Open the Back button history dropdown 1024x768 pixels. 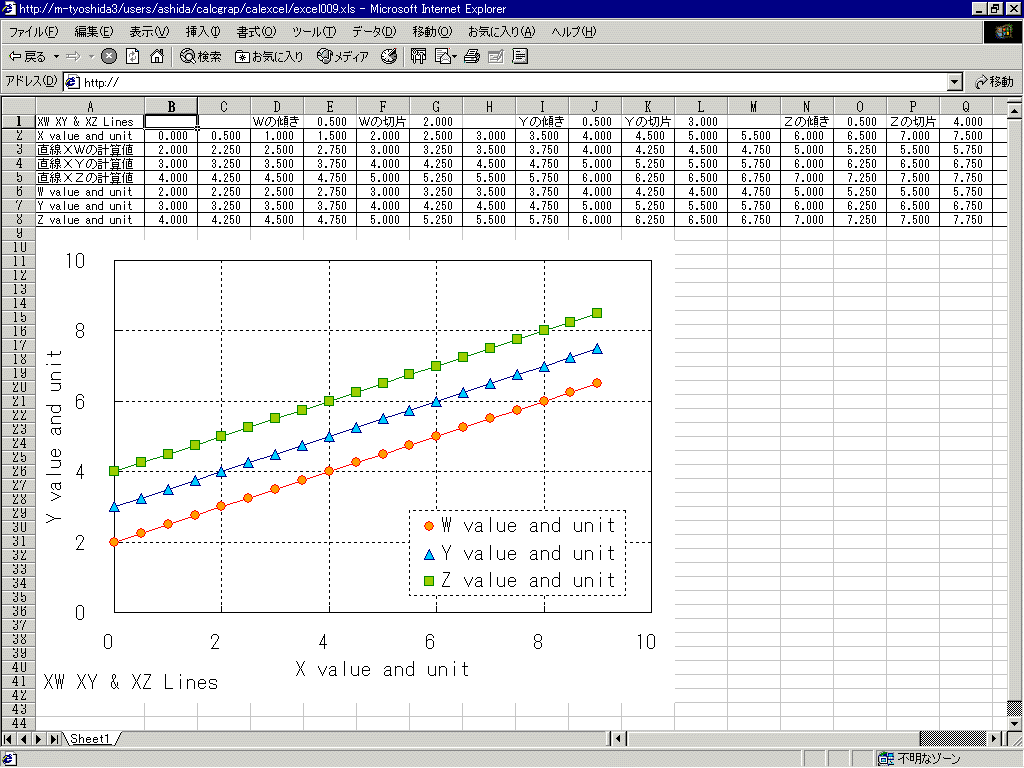(57, 56)
